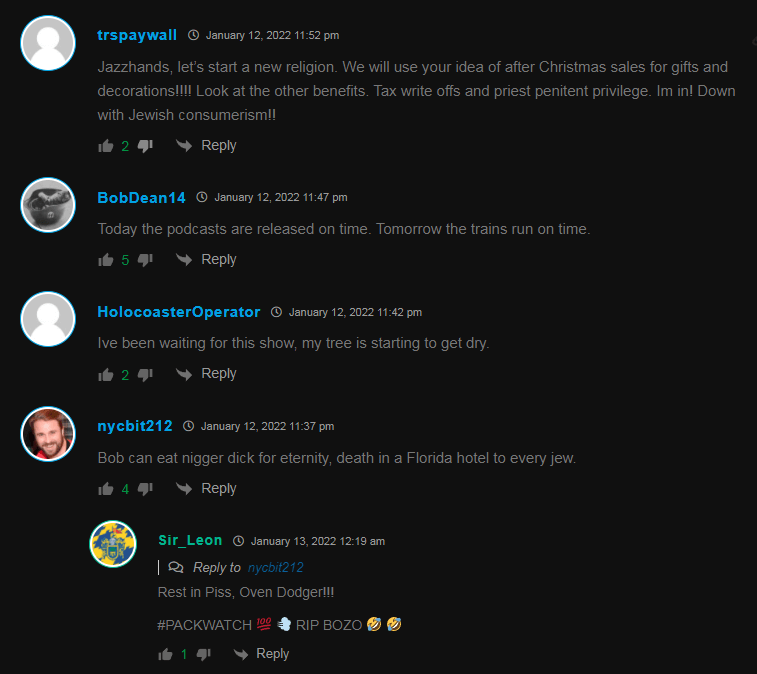
Task: Reply to HolocoasterOperator's comment
Action: coord(206,374)
